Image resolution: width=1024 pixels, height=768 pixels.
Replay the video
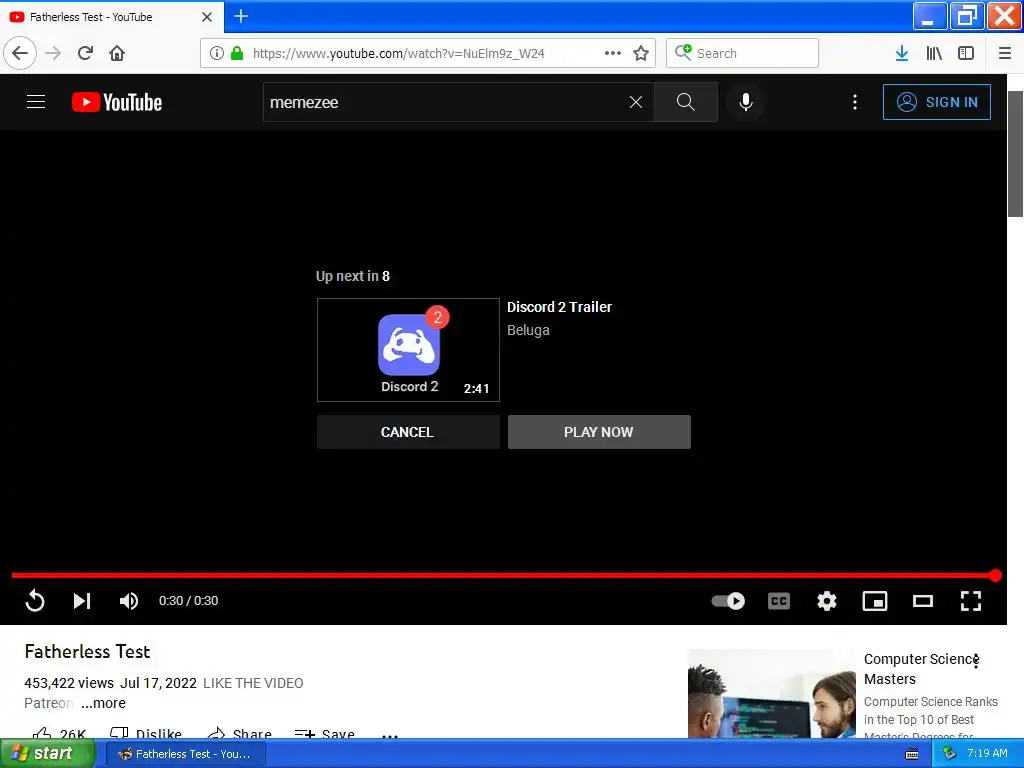pyautogui.click(x=35, y=601)
